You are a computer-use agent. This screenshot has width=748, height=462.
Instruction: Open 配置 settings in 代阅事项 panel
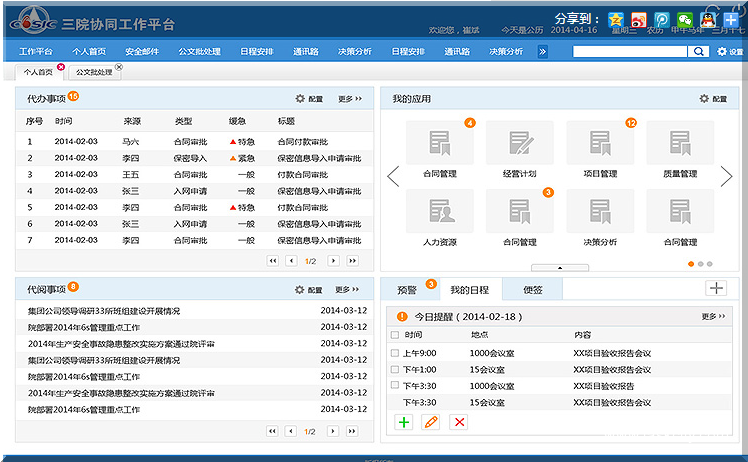point(309,290)
